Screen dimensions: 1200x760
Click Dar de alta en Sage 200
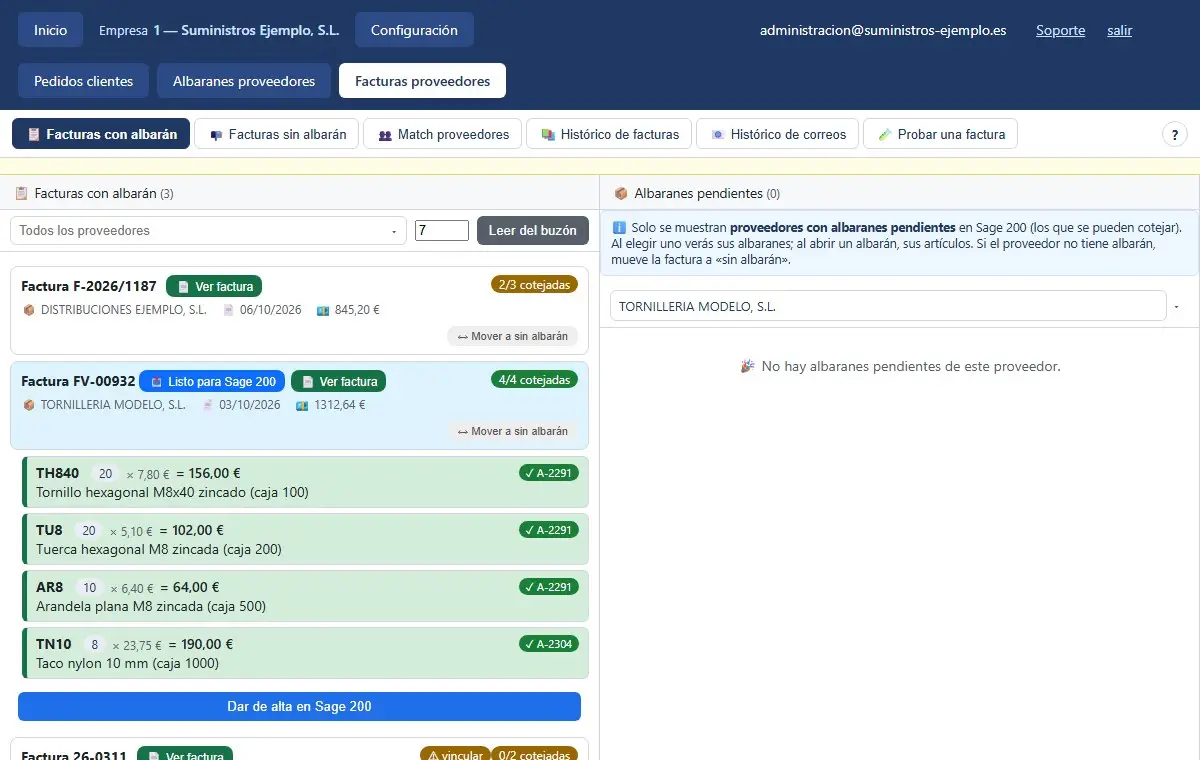tap(299, 706)
